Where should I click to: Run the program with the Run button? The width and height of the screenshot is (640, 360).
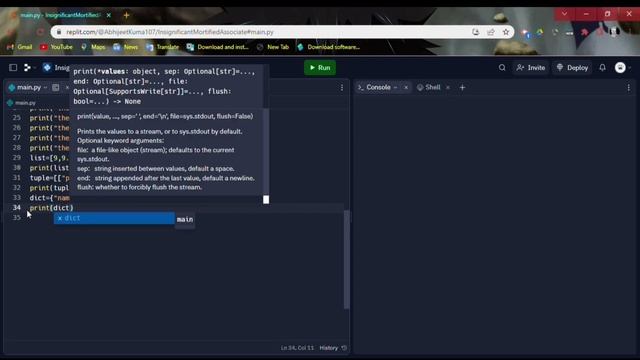tap(320, 68)
